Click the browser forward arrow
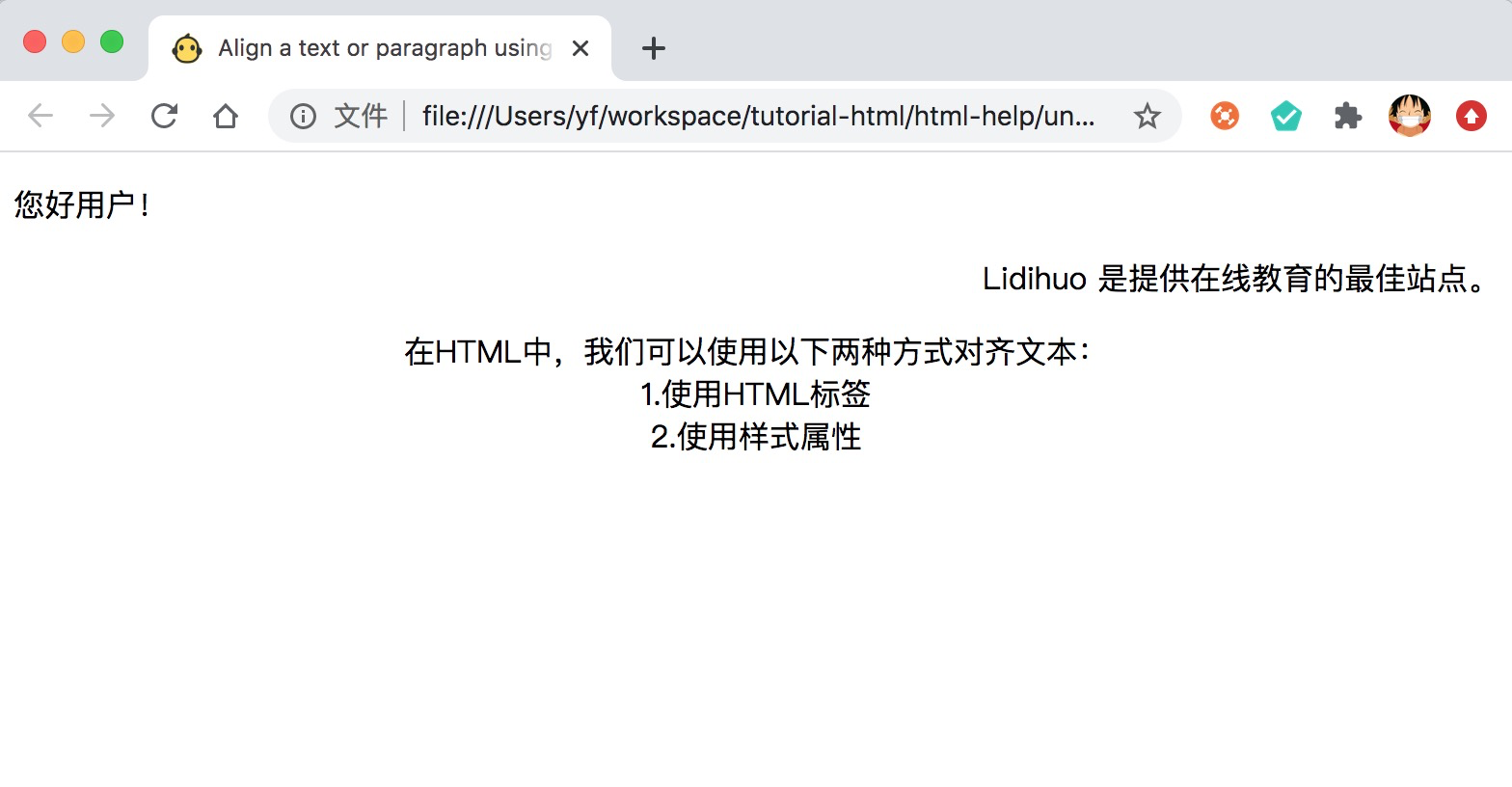Screen dimensions: 1512x787 click(102, 117)
